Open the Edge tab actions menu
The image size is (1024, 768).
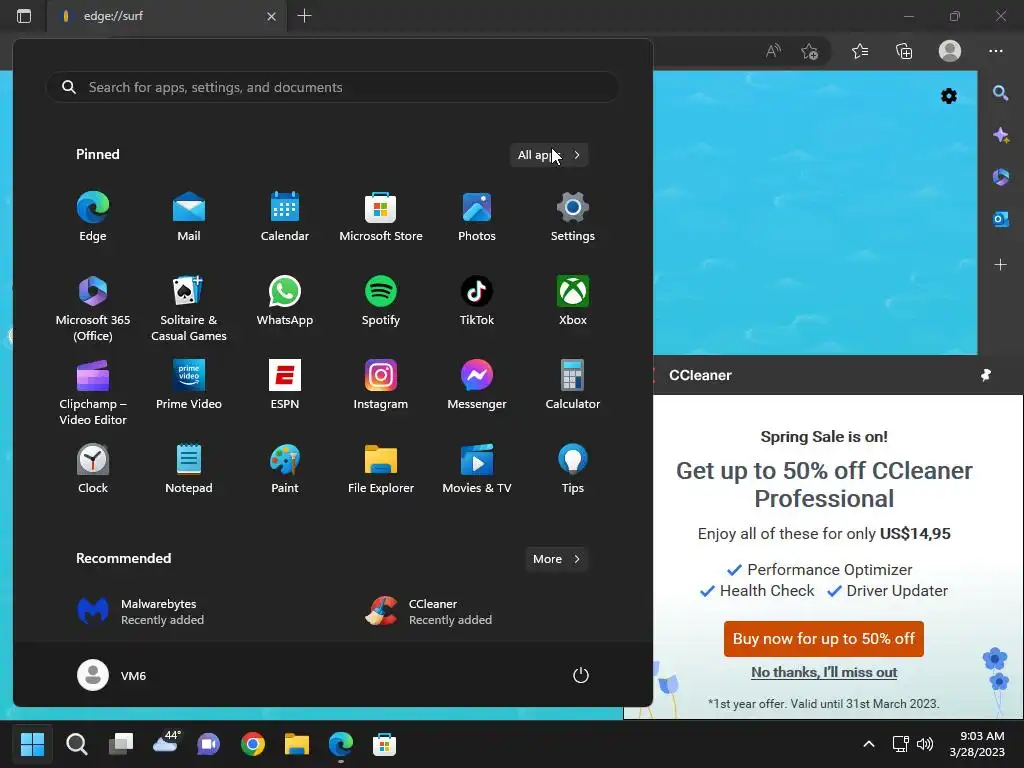(x=24, y=16)
